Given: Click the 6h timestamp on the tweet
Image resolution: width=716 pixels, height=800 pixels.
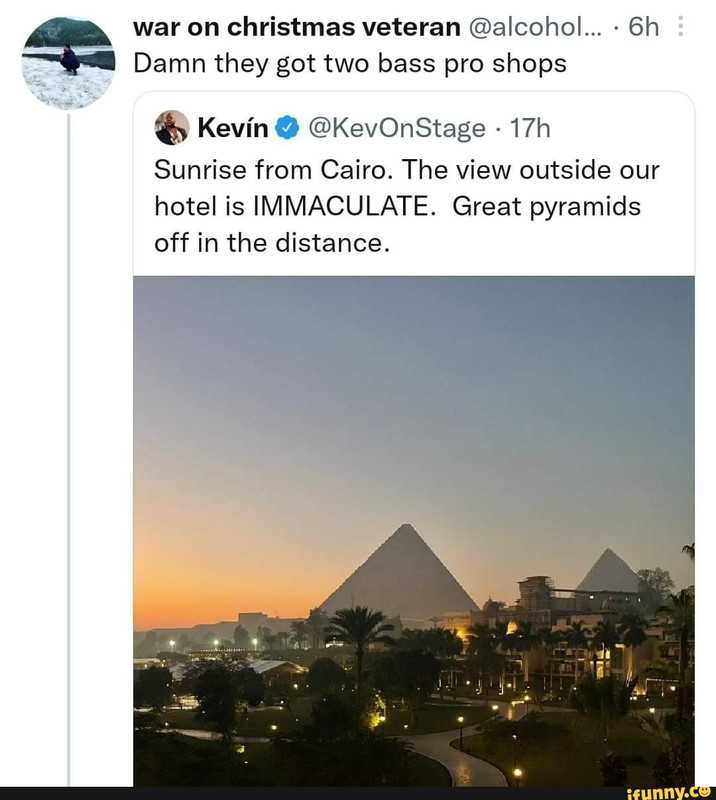Looking at the screenshot, I should (644, 27).
